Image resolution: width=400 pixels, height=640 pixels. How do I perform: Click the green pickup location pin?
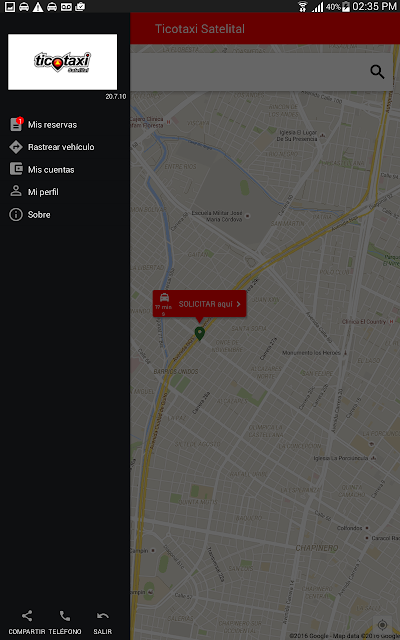[199, 333]
